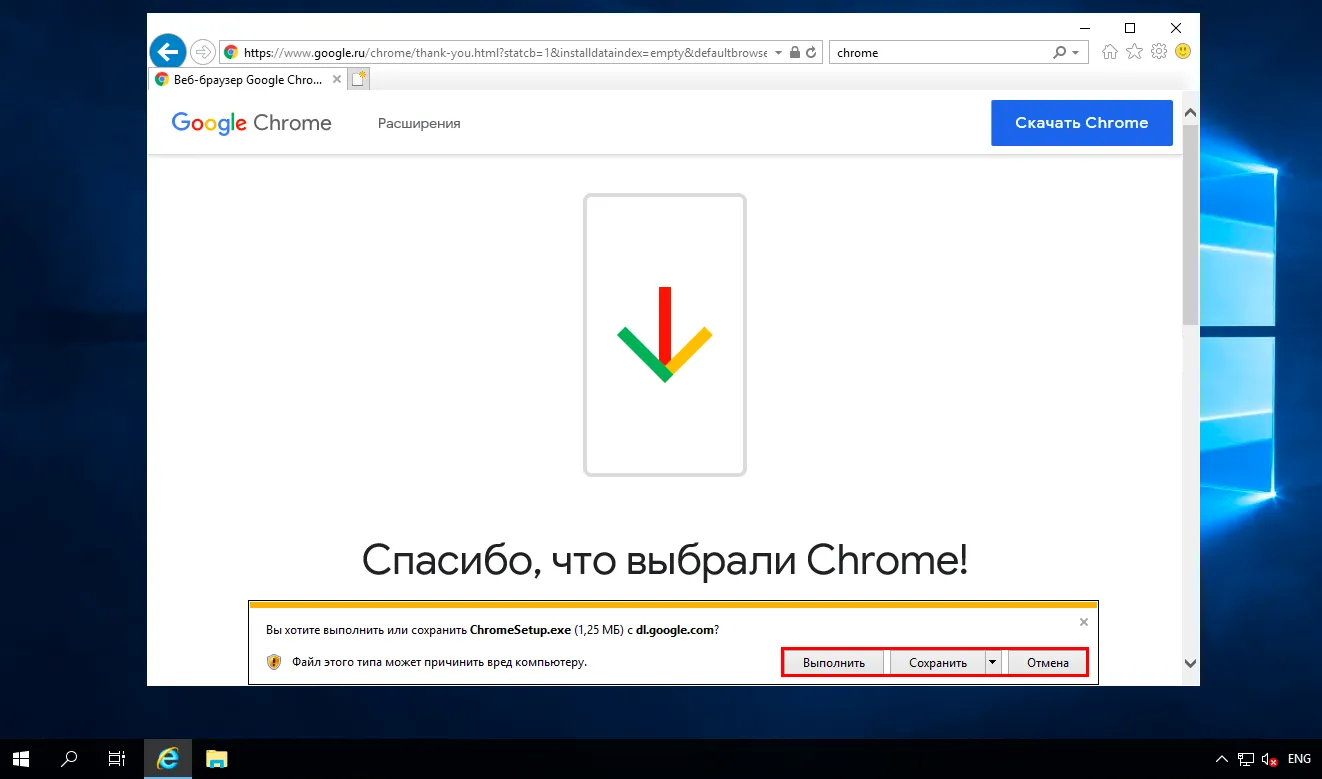Click the Chrome favicon in address bar
Image resolution: width=1322 pixels, height=779 pixels.
[231, 52]
